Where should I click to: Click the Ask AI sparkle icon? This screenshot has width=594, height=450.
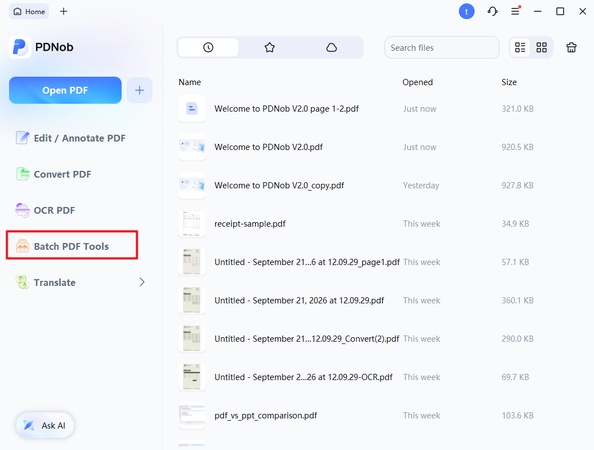tap(28, 425)
